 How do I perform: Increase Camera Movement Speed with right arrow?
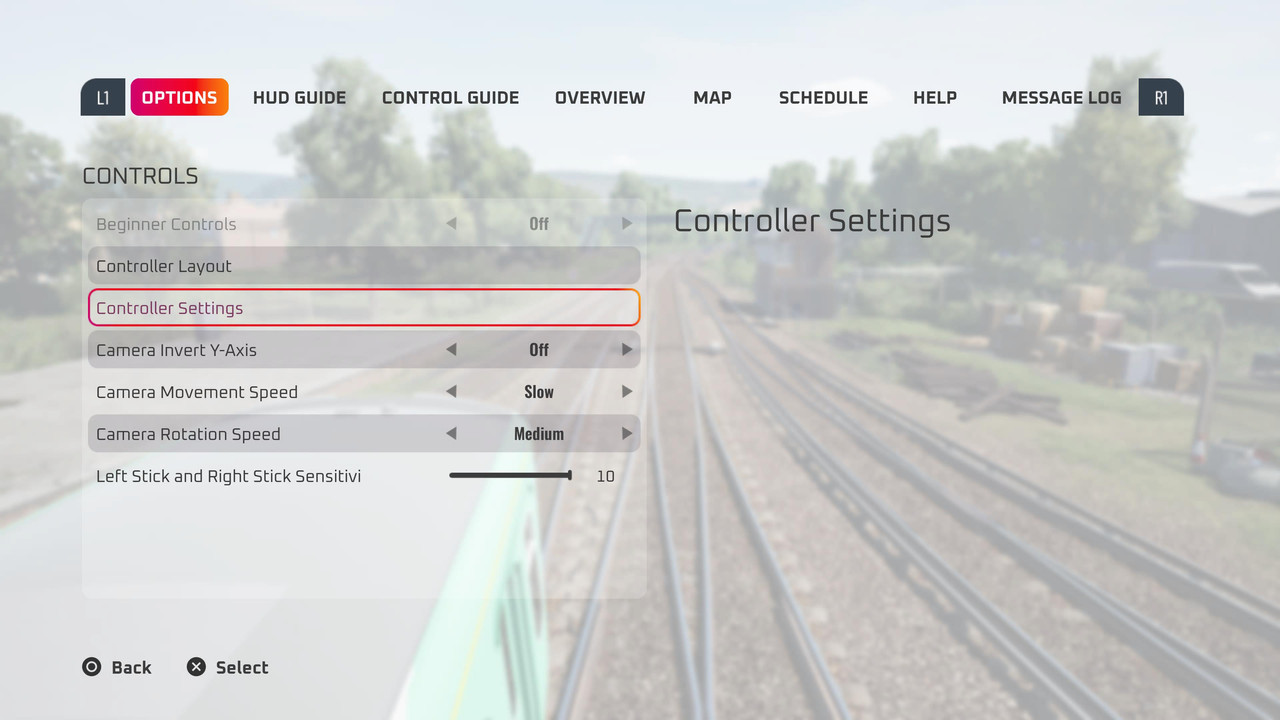627,392
